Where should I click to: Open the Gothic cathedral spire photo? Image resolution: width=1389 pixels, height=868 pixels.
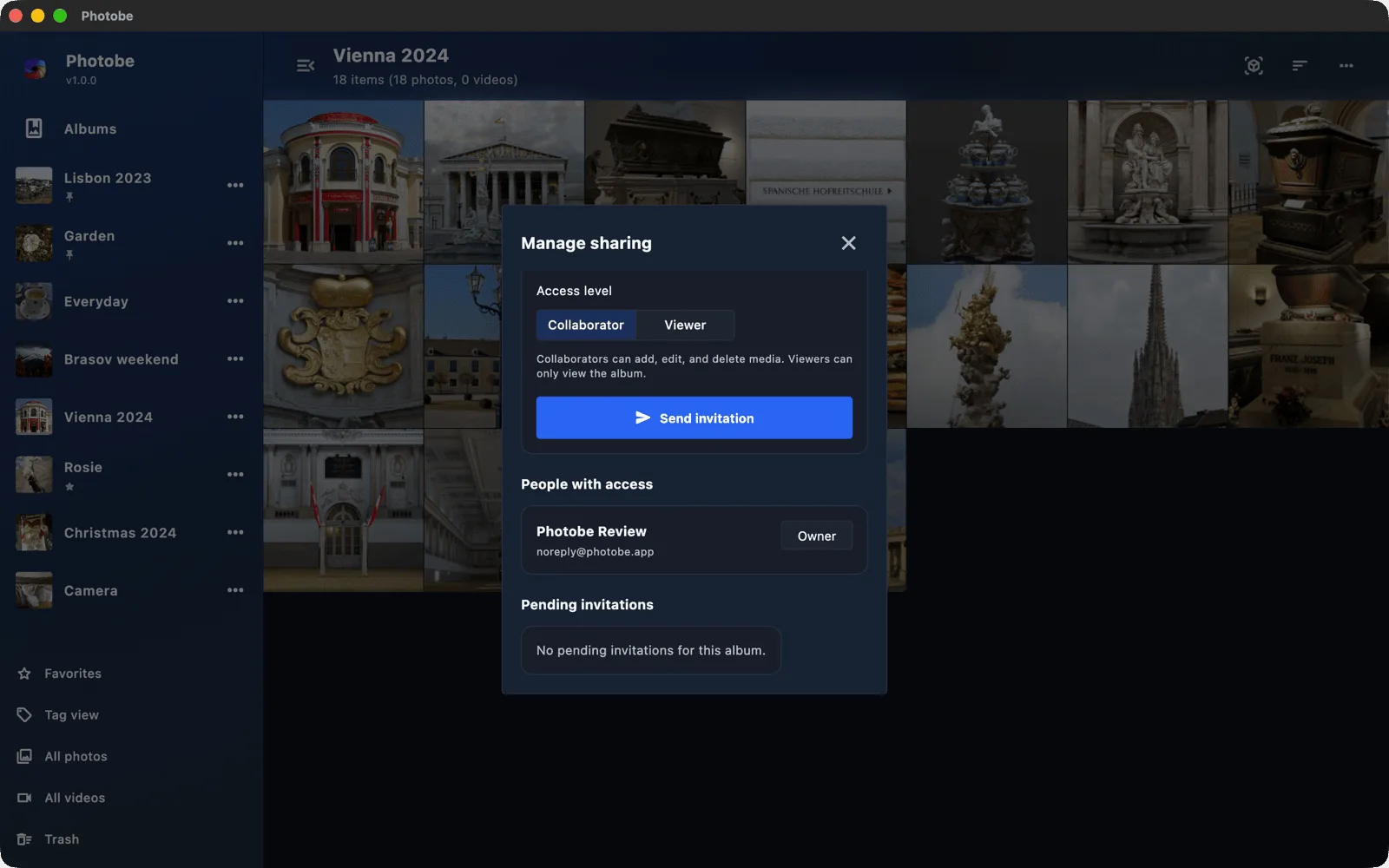tap(1148, 345)
